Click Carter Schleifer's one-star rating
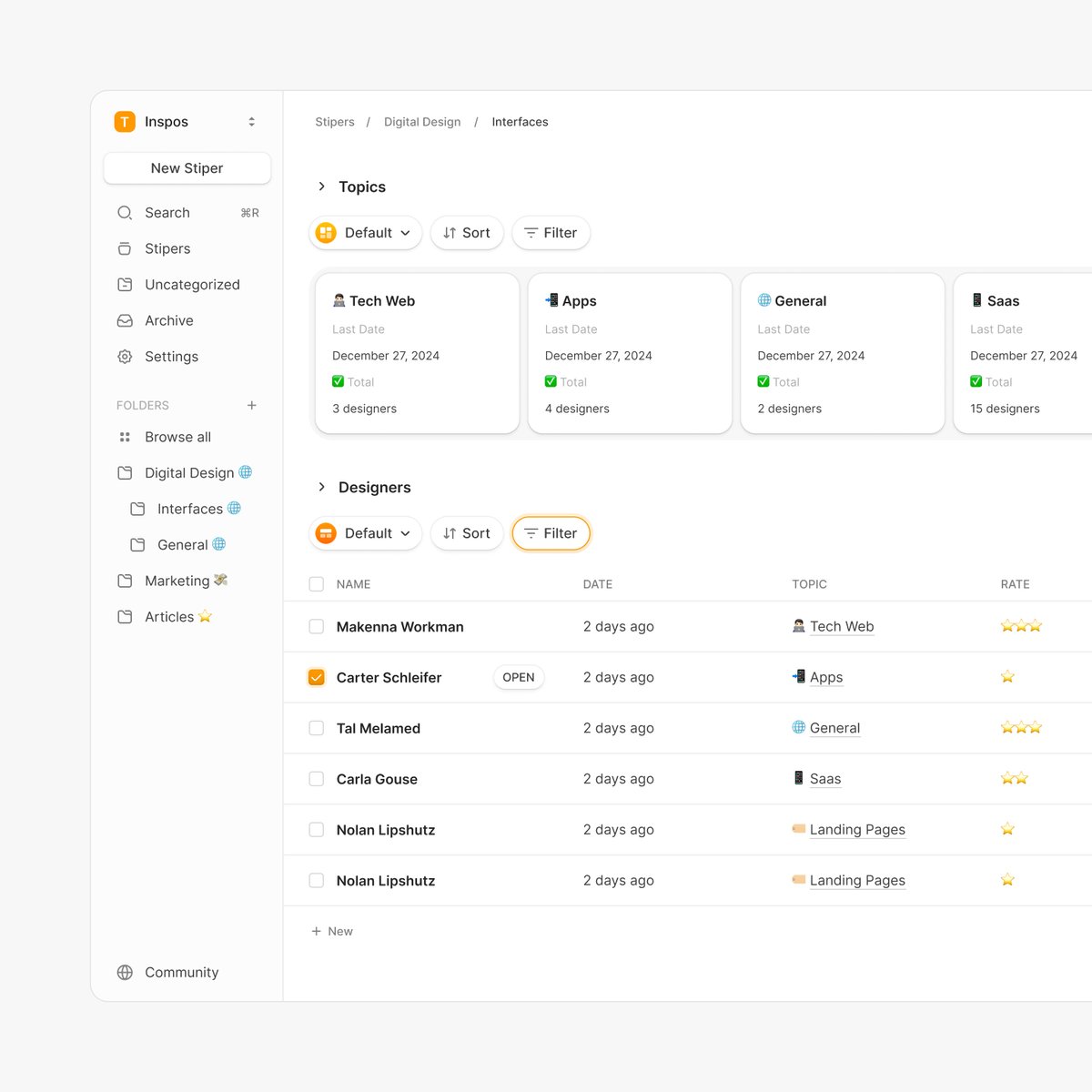 (x=1007, y=677)
